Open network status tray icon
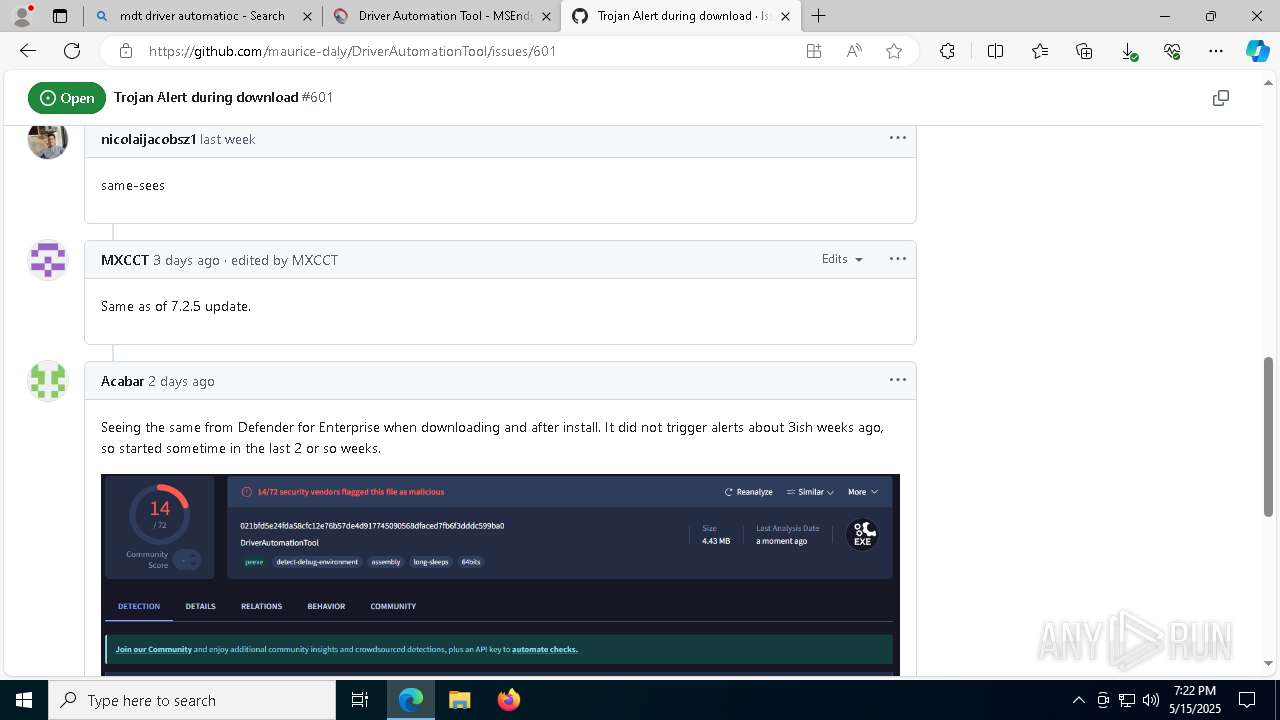This screenshot has height=720, width=1280. point(1127,700)
